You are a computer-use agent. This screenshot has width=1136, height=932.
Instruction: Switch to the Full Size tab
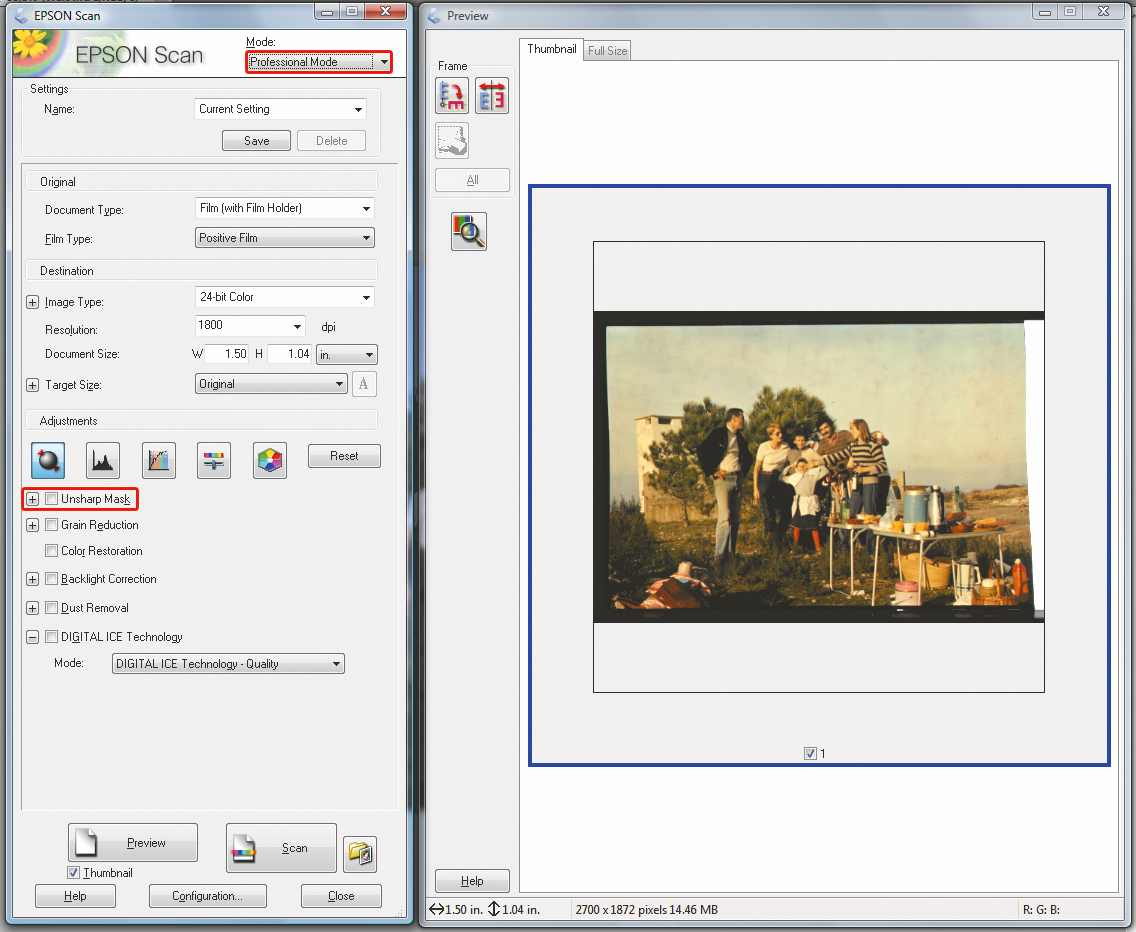608,51
